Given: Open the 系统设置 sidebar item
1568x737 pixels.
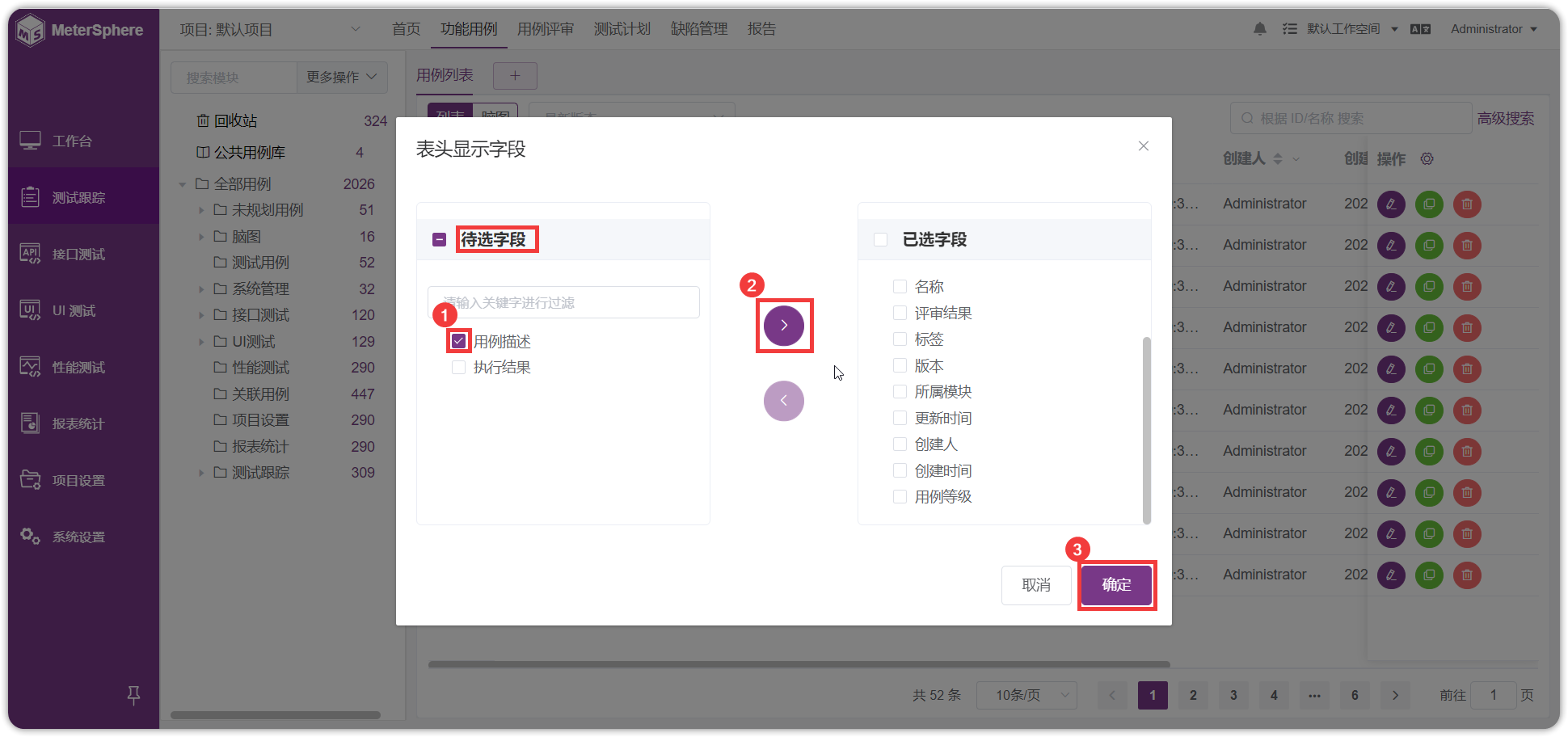Looking at the screenshot, I should point(84,537).
